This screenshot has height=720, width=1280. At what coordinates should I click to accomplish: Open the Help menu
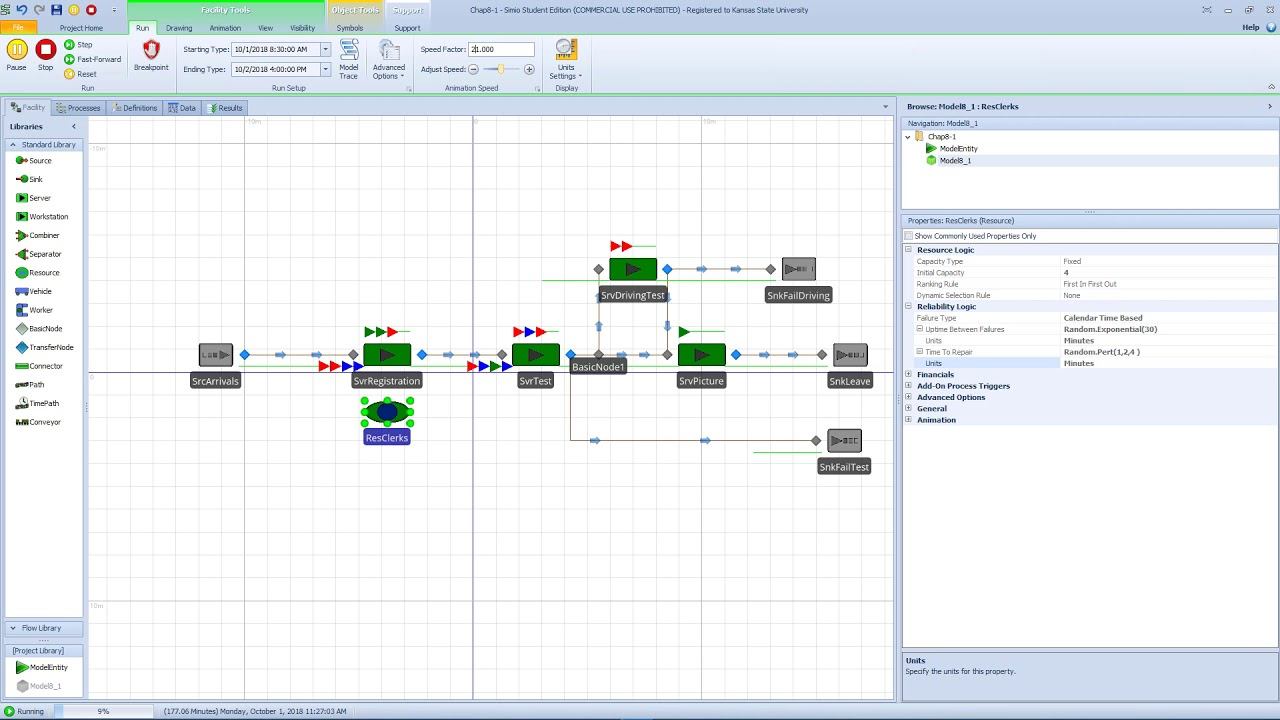pyautogui.click(x=1251, y=27)
